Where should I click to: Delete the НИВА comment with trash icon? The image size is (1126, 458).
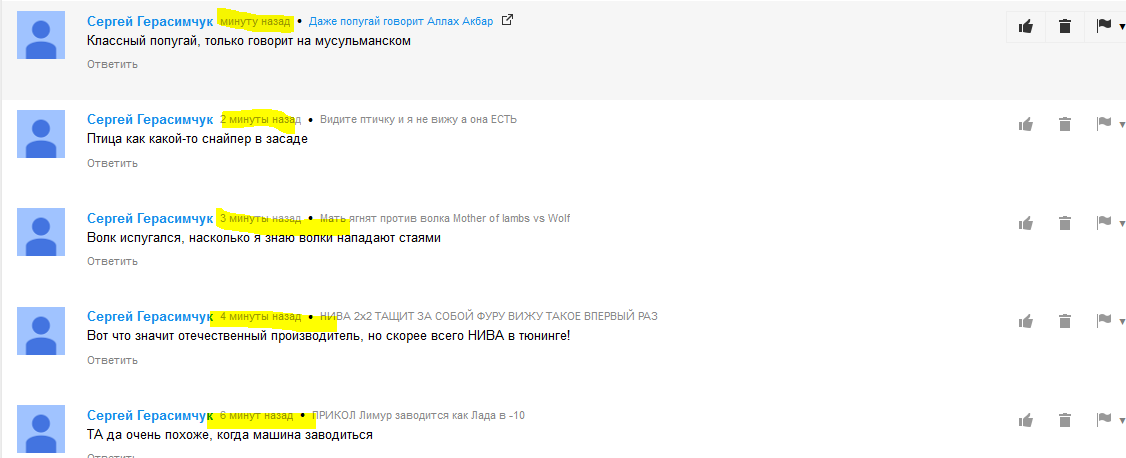1064,321
